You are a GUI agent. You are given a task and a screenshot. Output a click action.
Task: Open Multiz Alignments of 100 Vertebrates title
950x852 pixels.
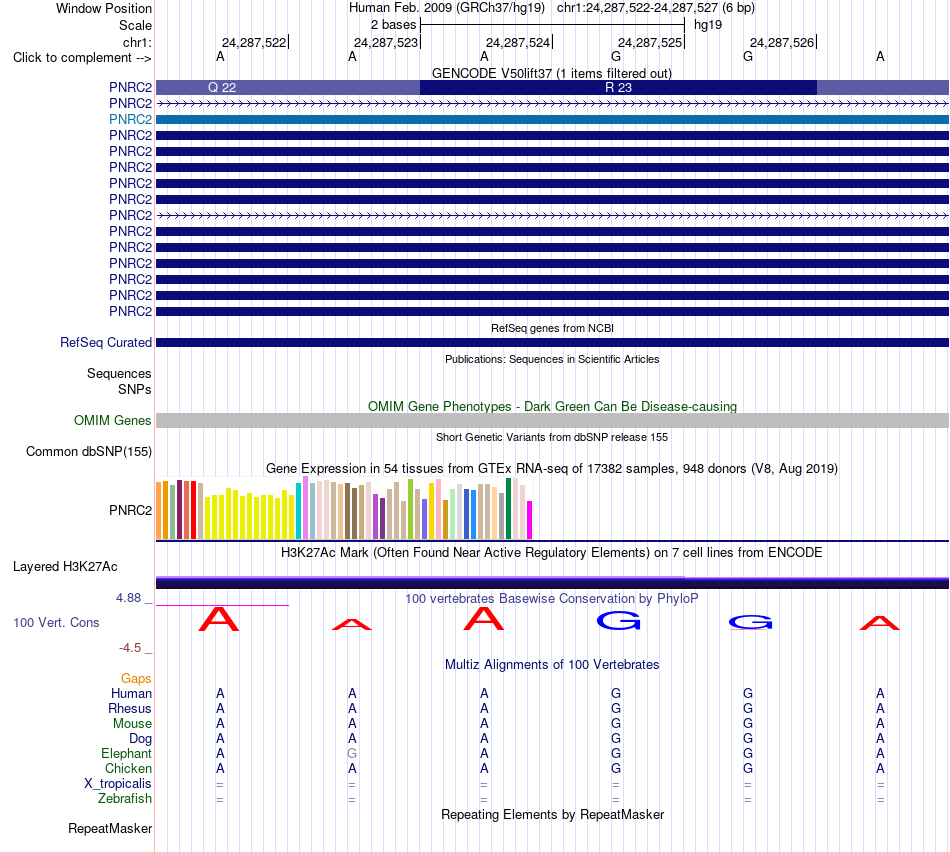click(x=552, y=664)
